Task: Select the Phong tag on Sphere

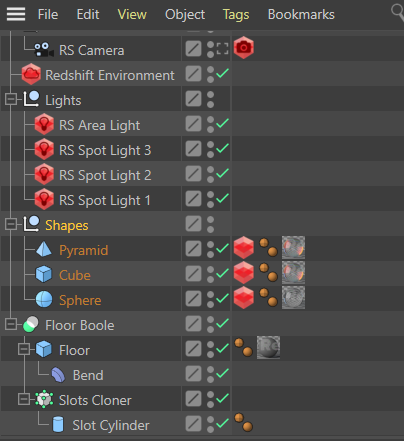Action: (268, 298)
